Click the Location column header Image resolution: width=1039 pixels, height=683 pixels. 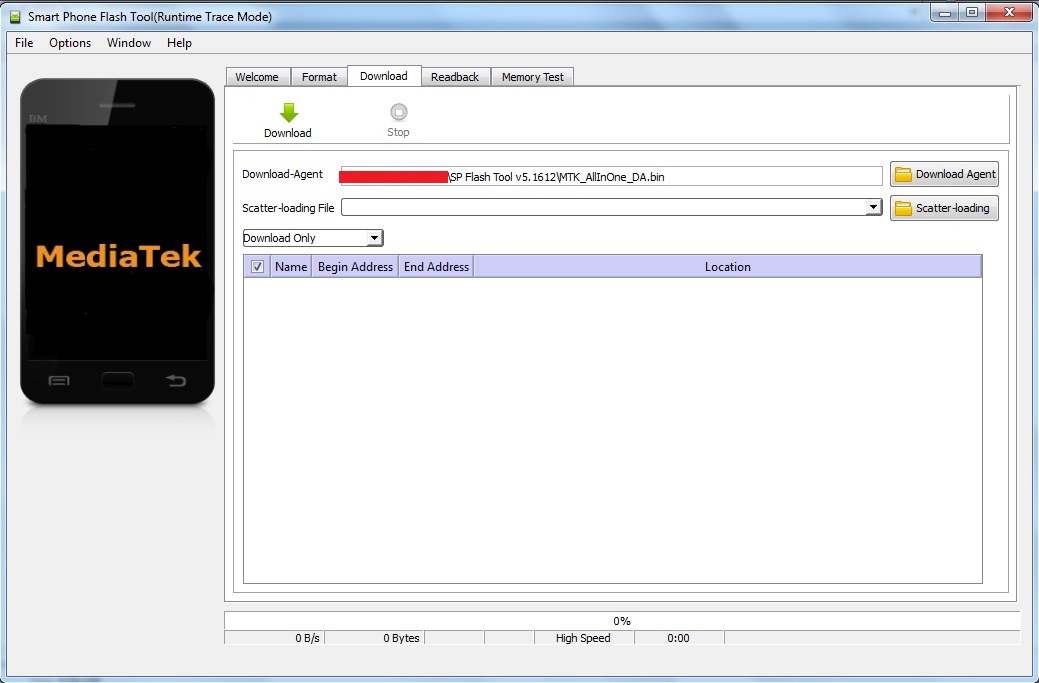point(728,266)
